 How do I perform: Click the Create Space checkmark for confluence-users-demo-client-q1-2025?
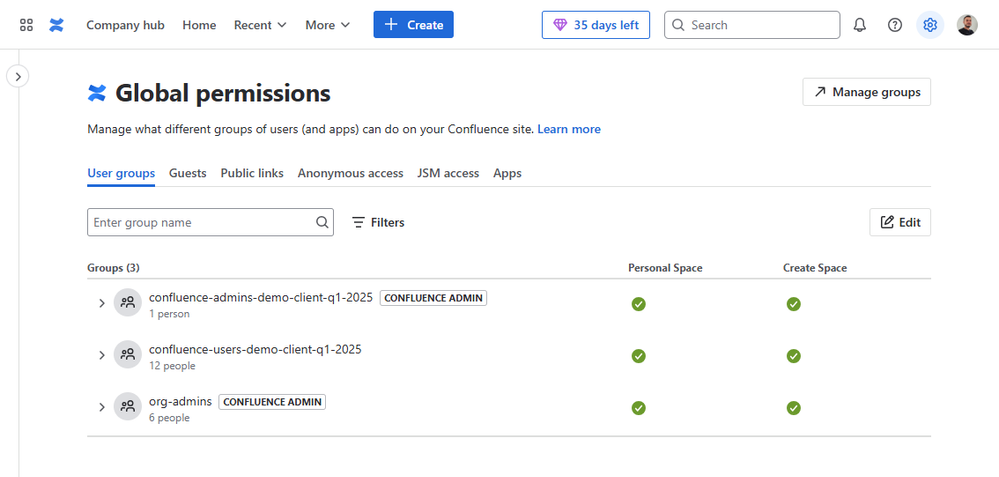pos(793,356)
